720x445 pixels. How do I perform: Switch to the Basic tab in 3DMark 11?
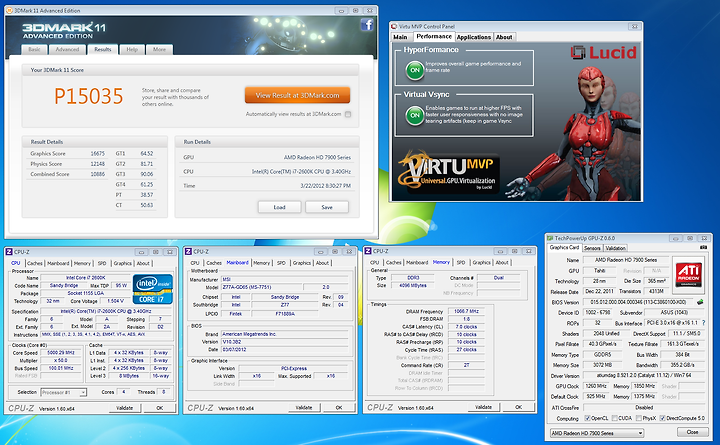tap(34, 49)
